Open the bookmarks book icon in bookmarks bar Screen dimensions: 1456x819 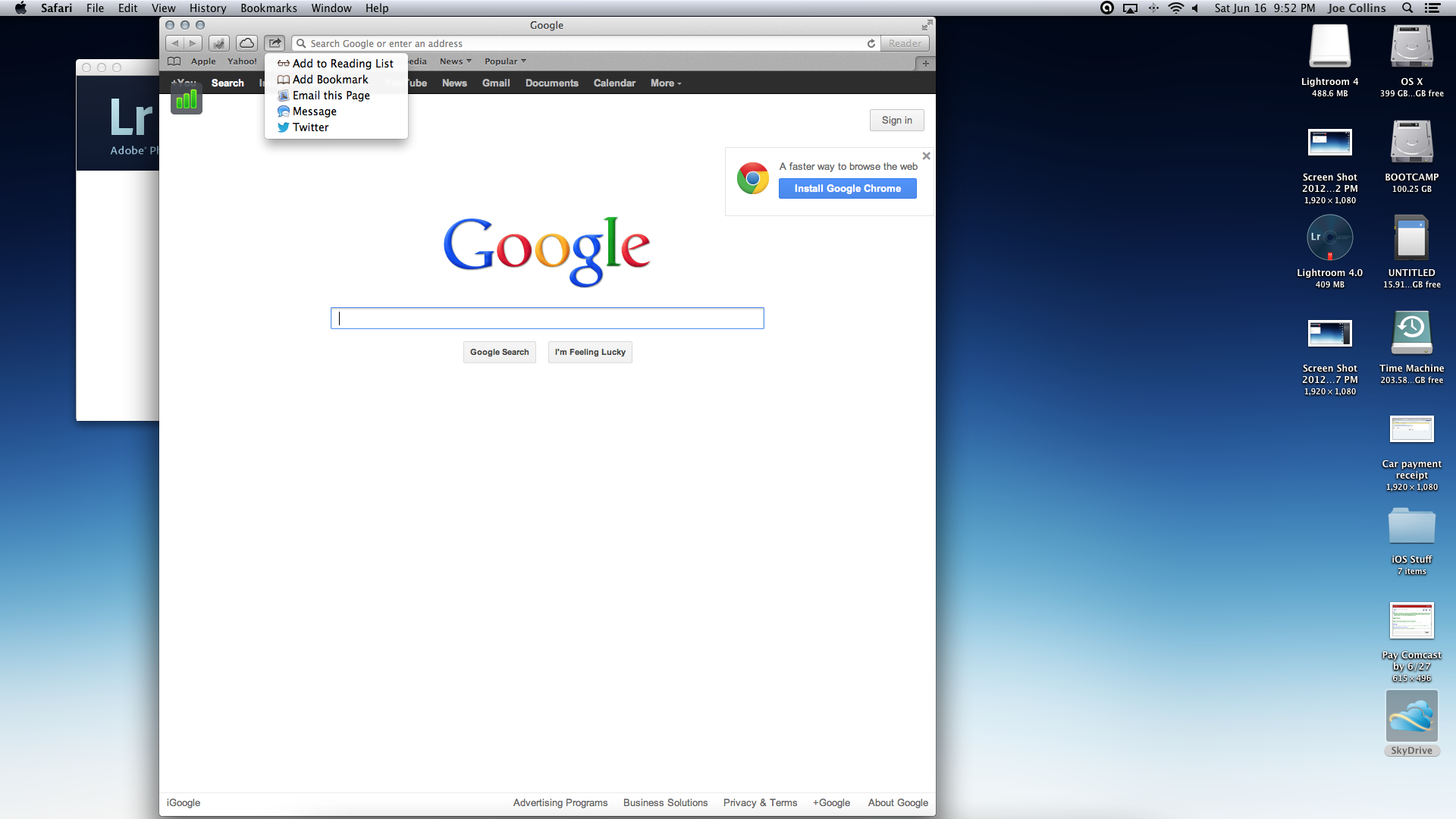pyautogui.click(x=174, y=61)
